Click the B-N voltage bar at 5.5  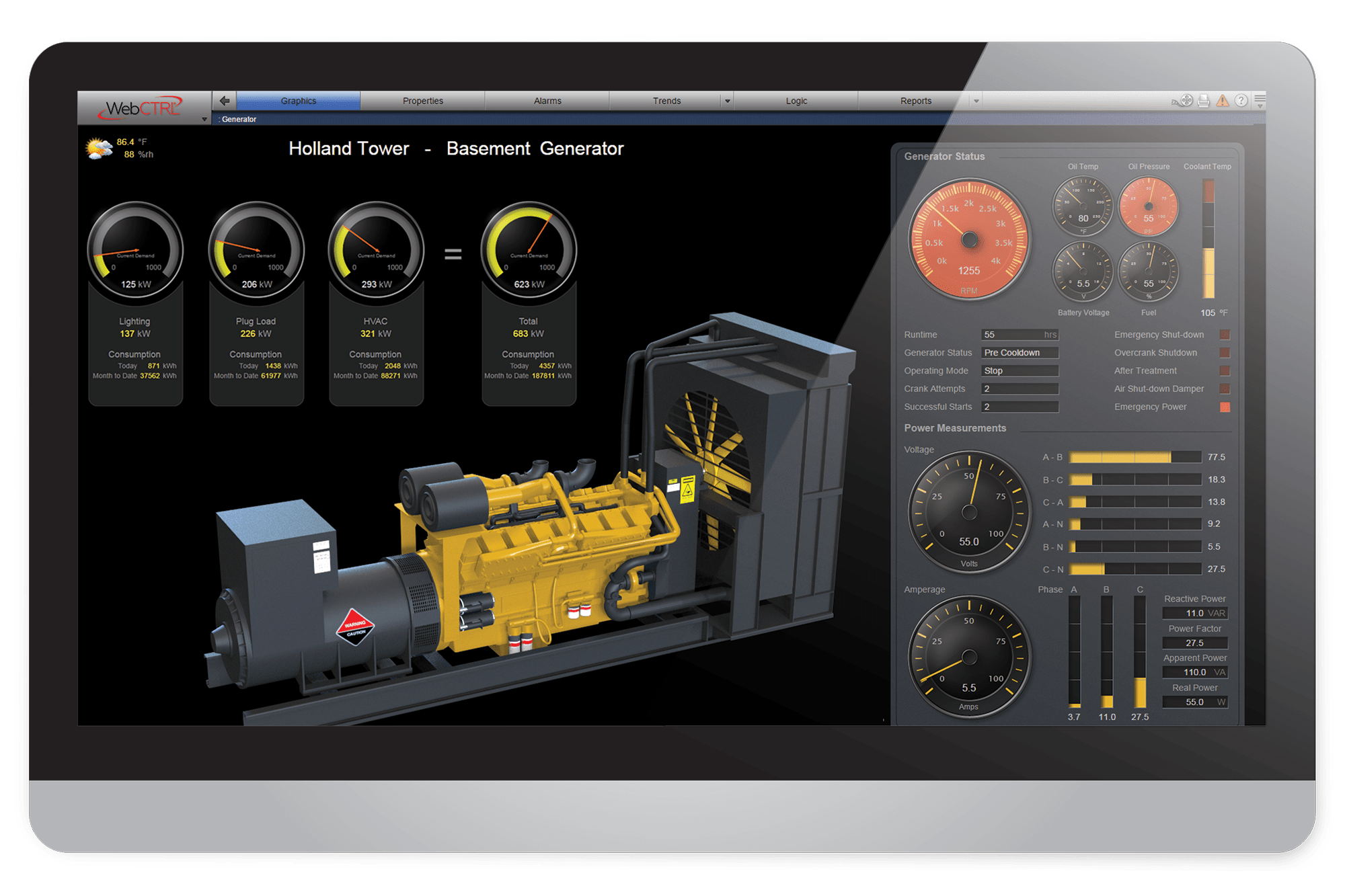tap(1135, 547)
